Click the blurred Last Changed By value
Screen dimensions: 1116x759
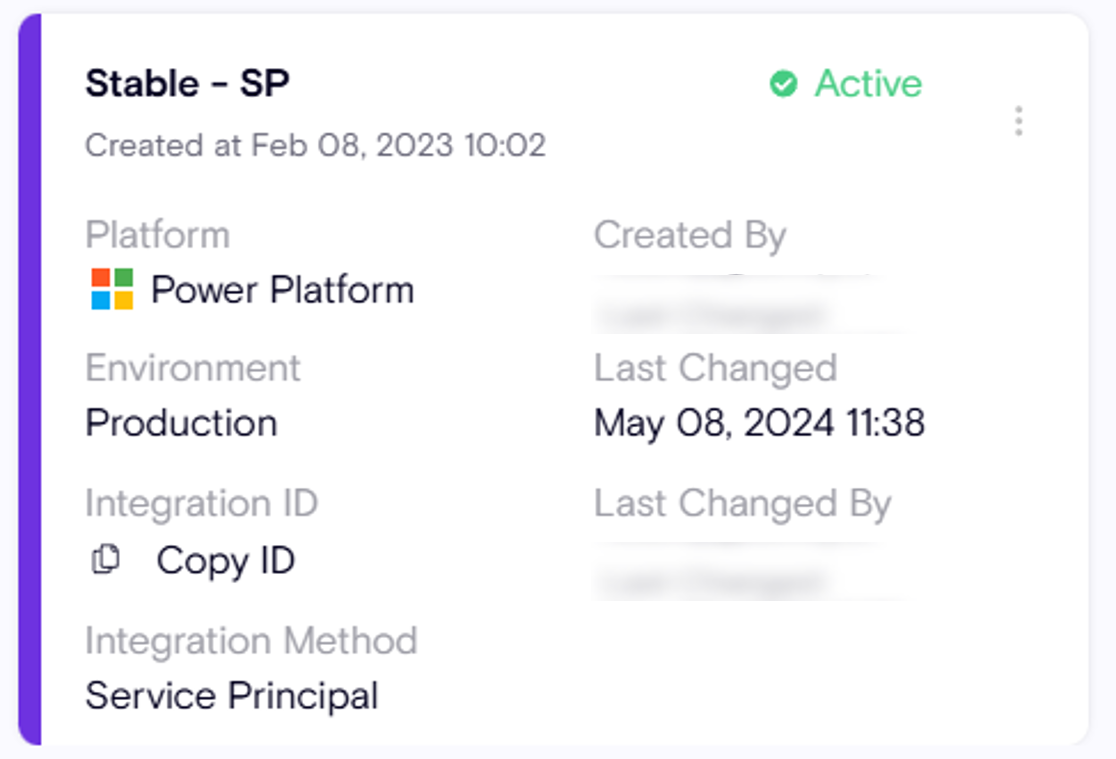[740, 573]
